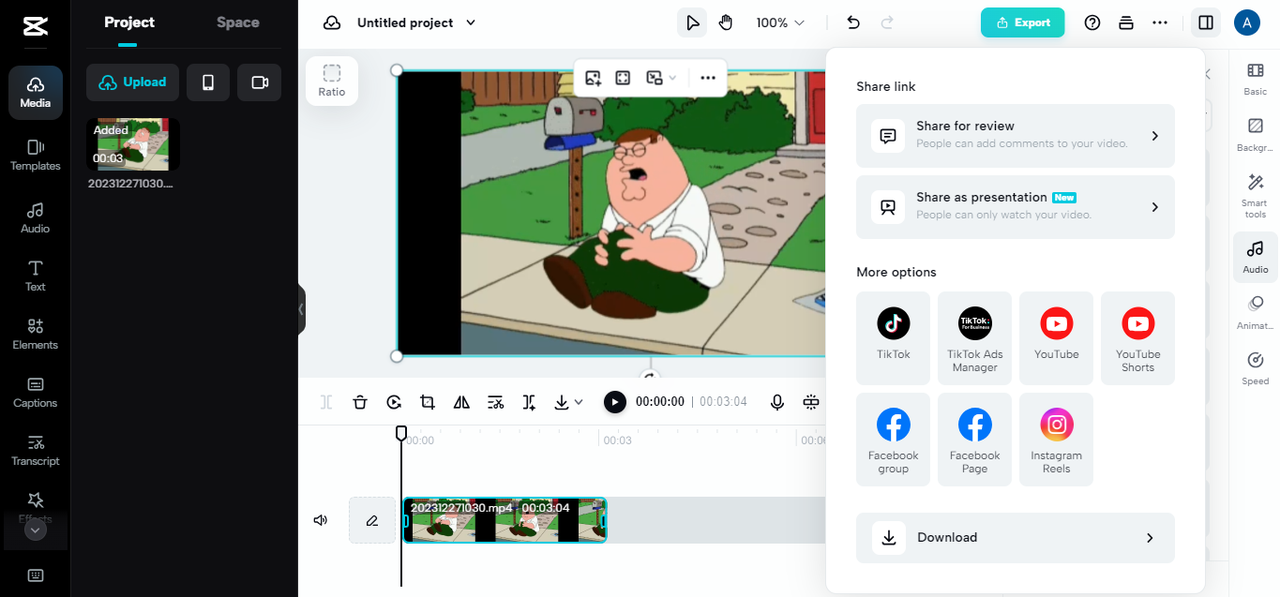Click the replace image icon above canvas
Image resolution: width=1280 pixels, height=597 pixels.
coord(593,77)
